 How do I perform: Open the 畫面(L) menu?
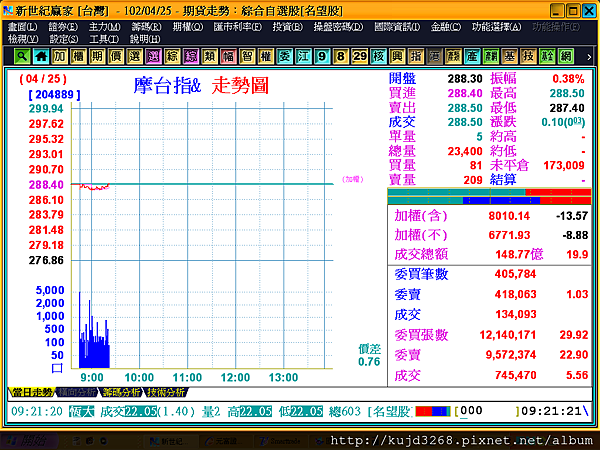pos(23,27)
